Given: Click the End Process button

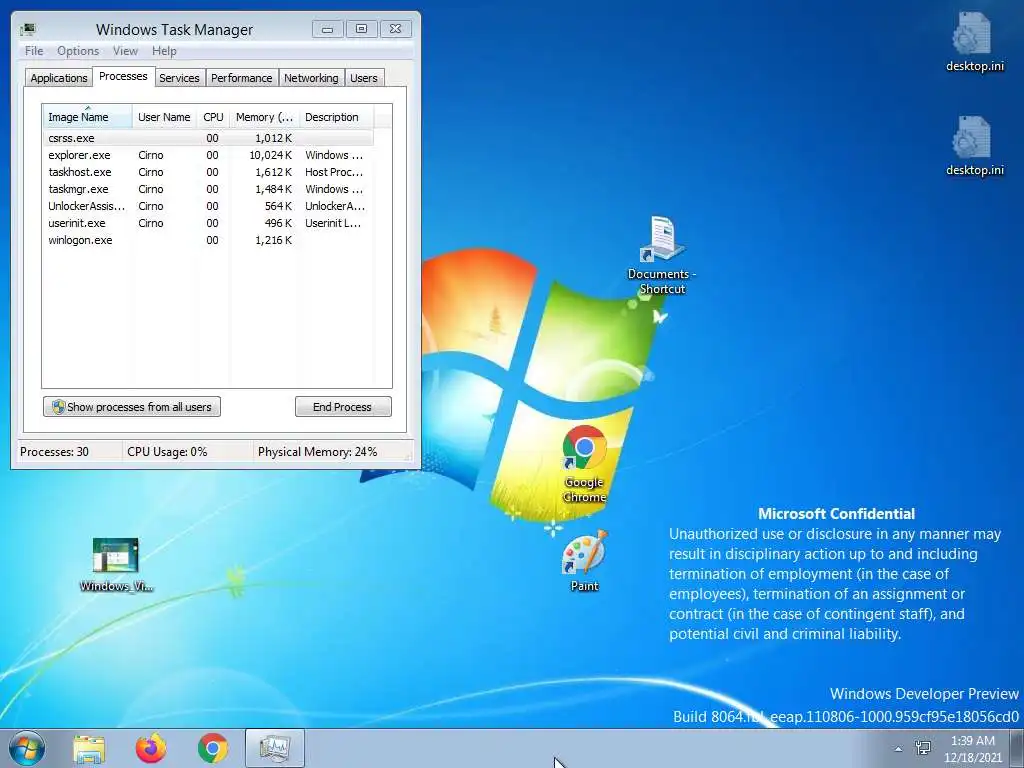Looking at the screenshot, I should tap(344, 407).
